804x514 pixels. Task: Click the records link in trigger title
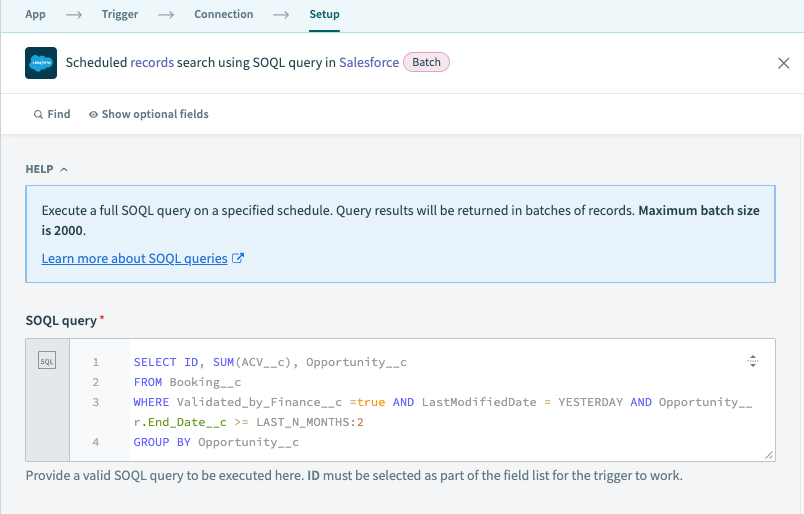coord(152,63)
